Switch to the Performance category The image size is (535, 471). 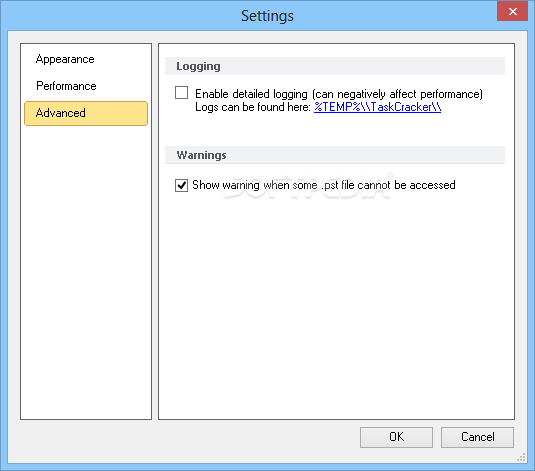coord(66,86)
